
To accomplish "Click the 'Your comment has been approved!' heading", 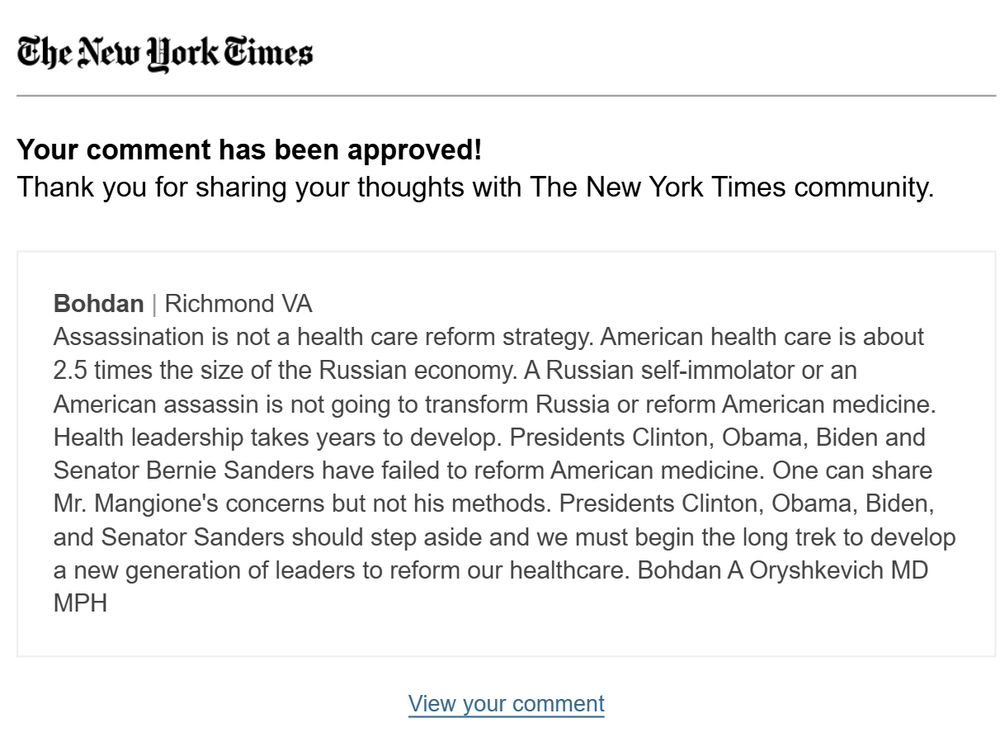I will [x=249, y=150].
